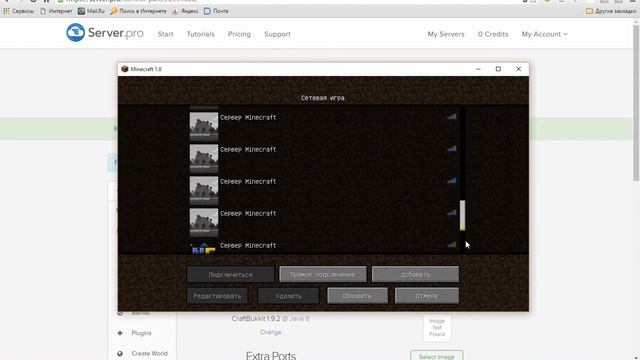Click the Редактировать button
Viewport: 640px width, 360px height.
pos(217,296)
